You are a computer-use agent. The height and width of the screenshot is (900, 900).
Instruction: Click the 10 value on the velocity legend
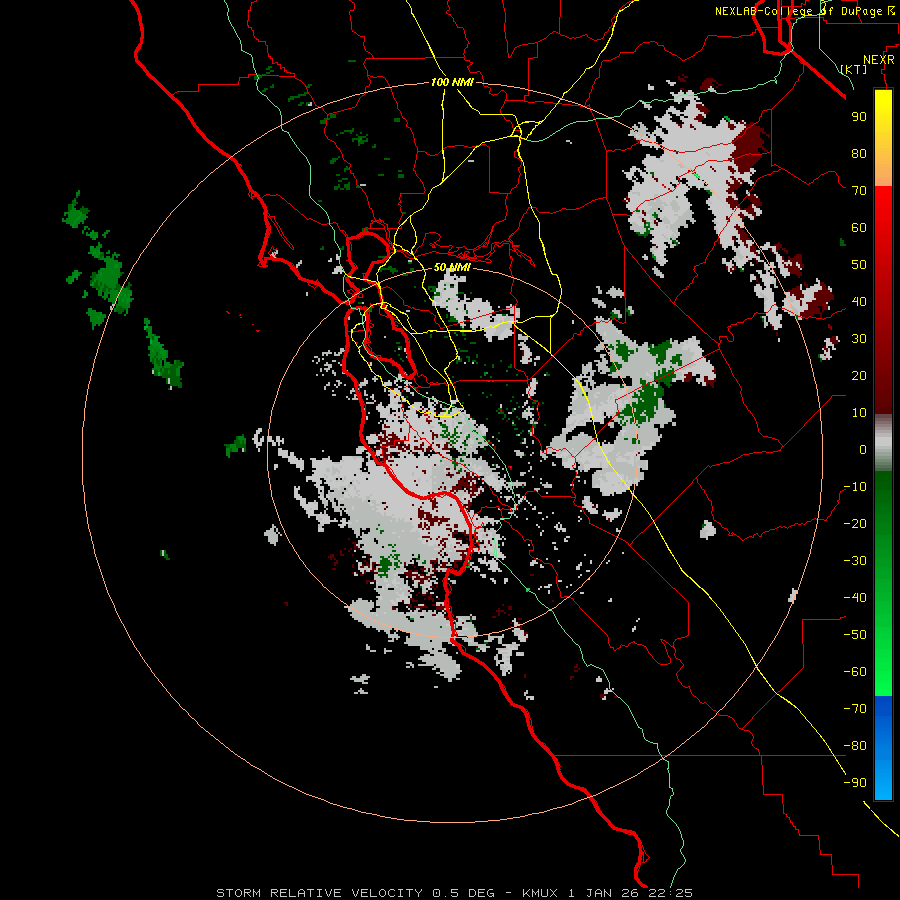(x=859, y=413)
